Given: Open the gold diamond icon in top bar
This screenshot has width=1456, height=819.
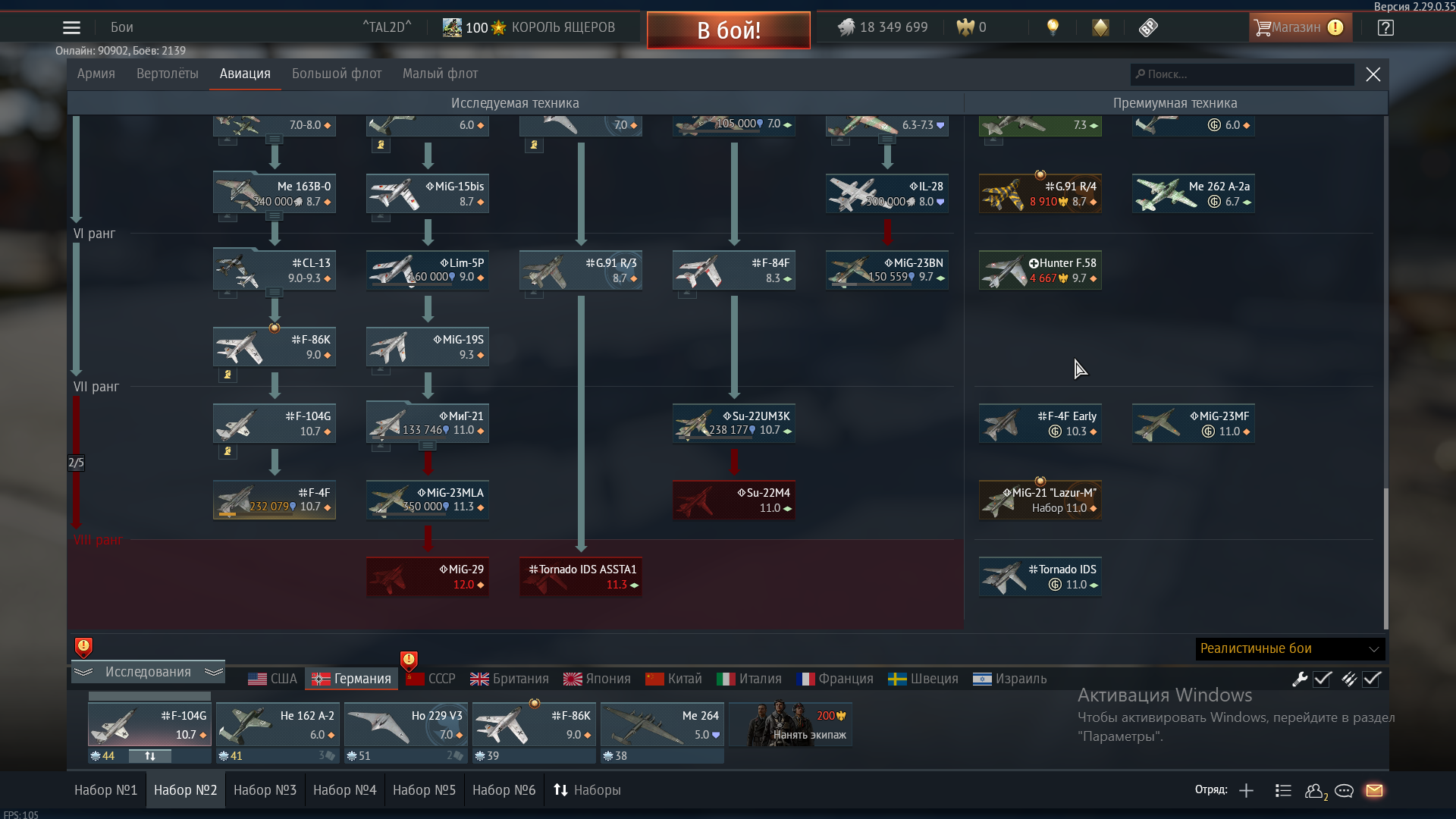Looking at the screenshot, I should coord(1100,27).
